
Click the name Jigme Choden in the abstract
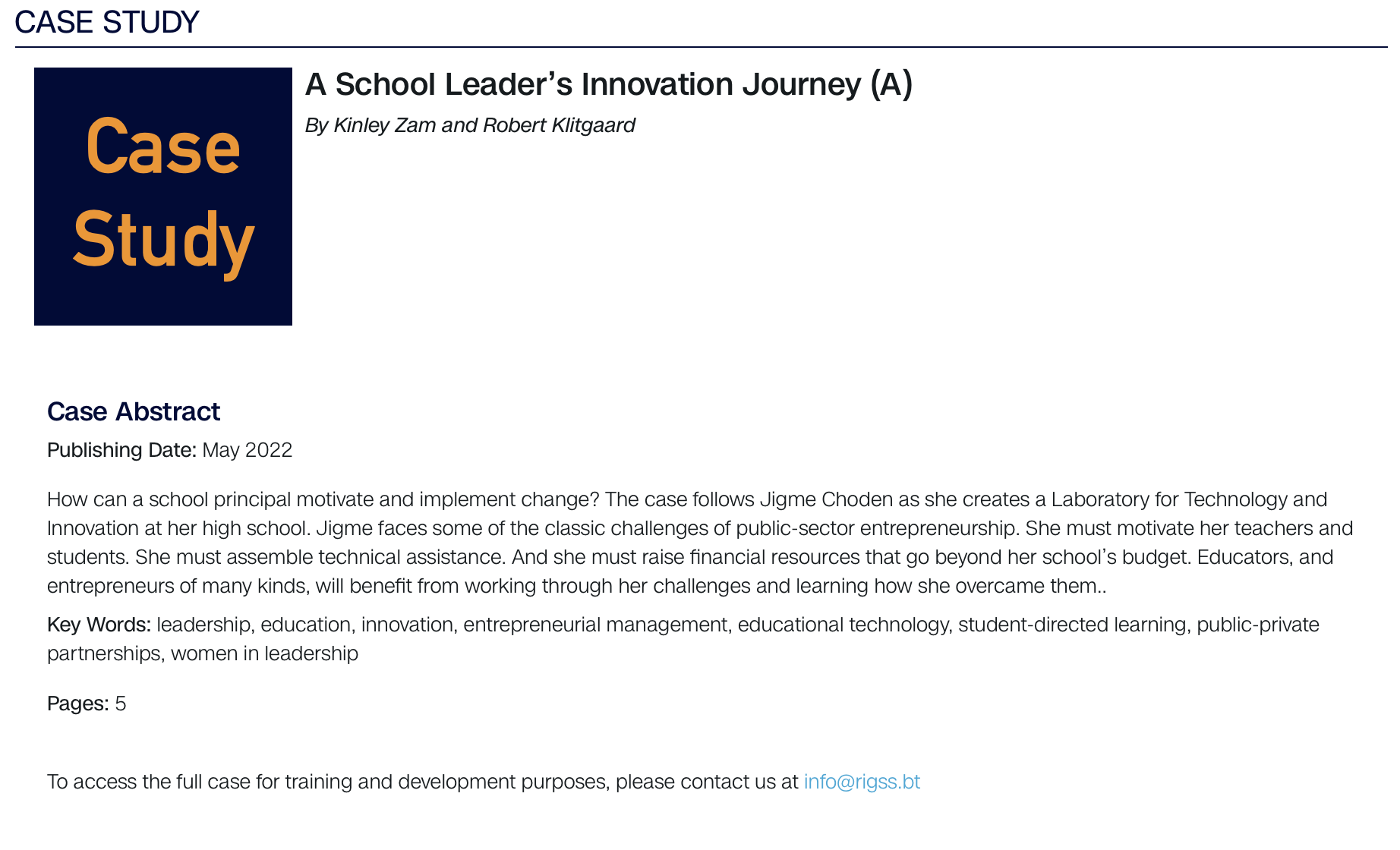click(826, 499)
